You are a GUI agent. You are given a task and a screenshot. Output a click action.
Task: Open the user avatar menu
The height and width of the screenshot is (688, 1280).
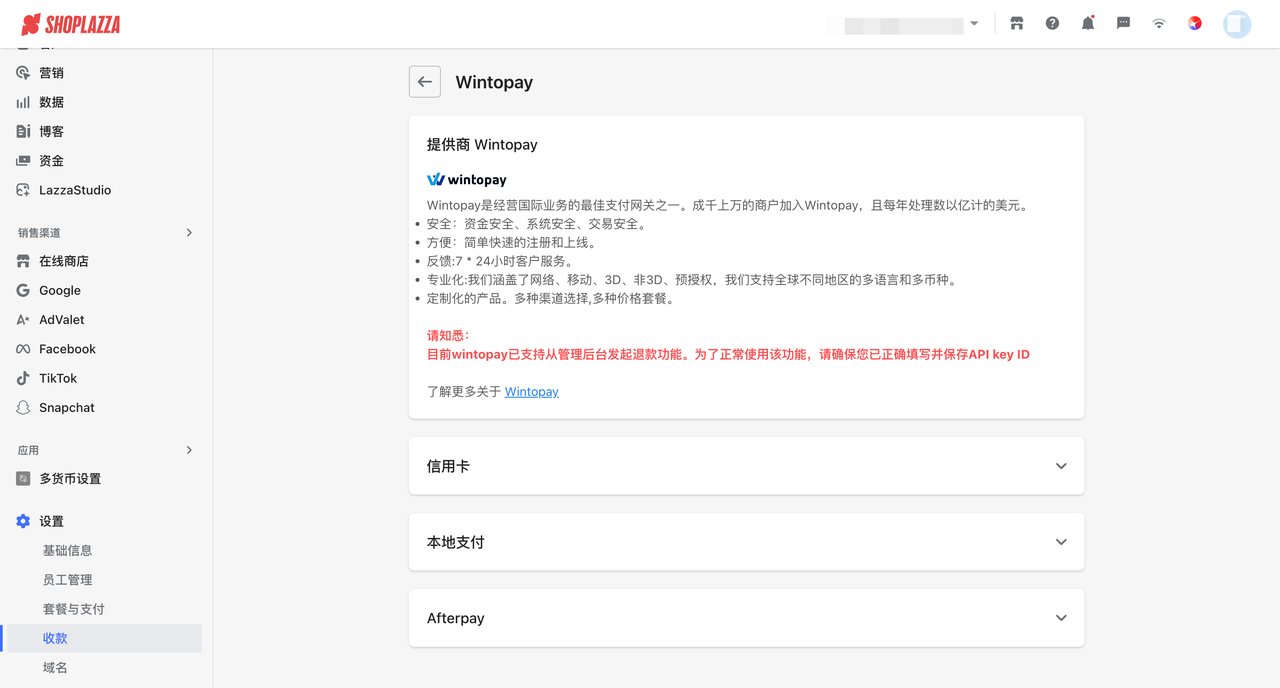pos(1237,24)
